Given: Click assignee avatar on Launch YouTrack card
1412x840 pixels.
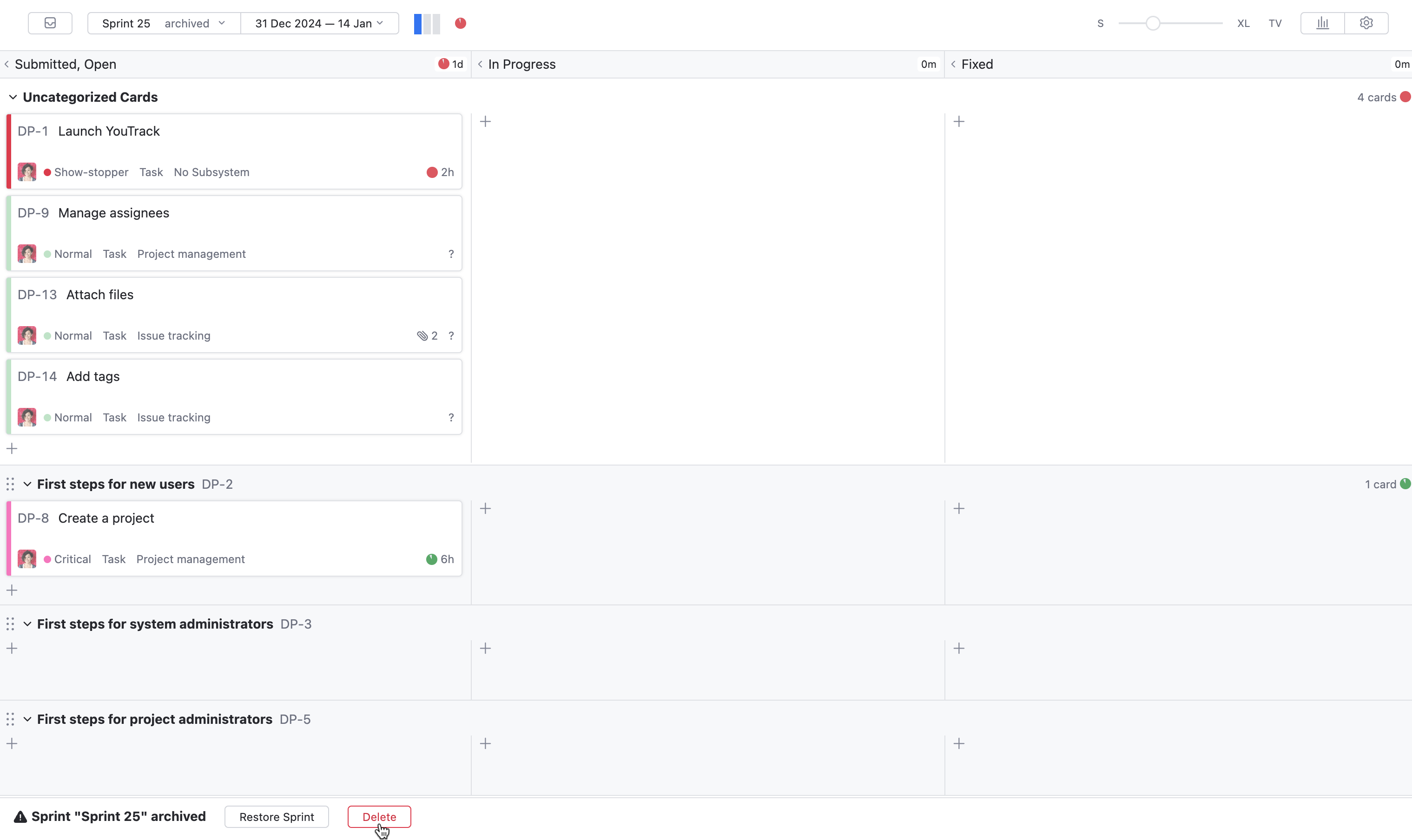Looking at the screenshot, I should (26, 172).
